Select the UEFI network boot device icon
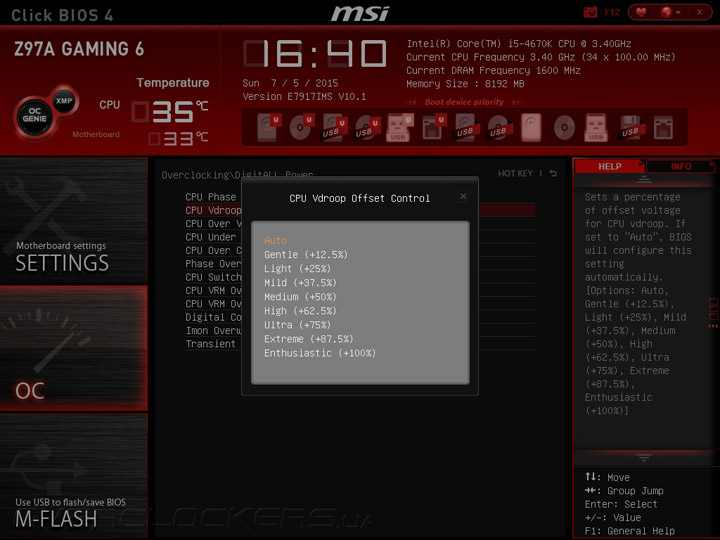 (x=433, y=127)
